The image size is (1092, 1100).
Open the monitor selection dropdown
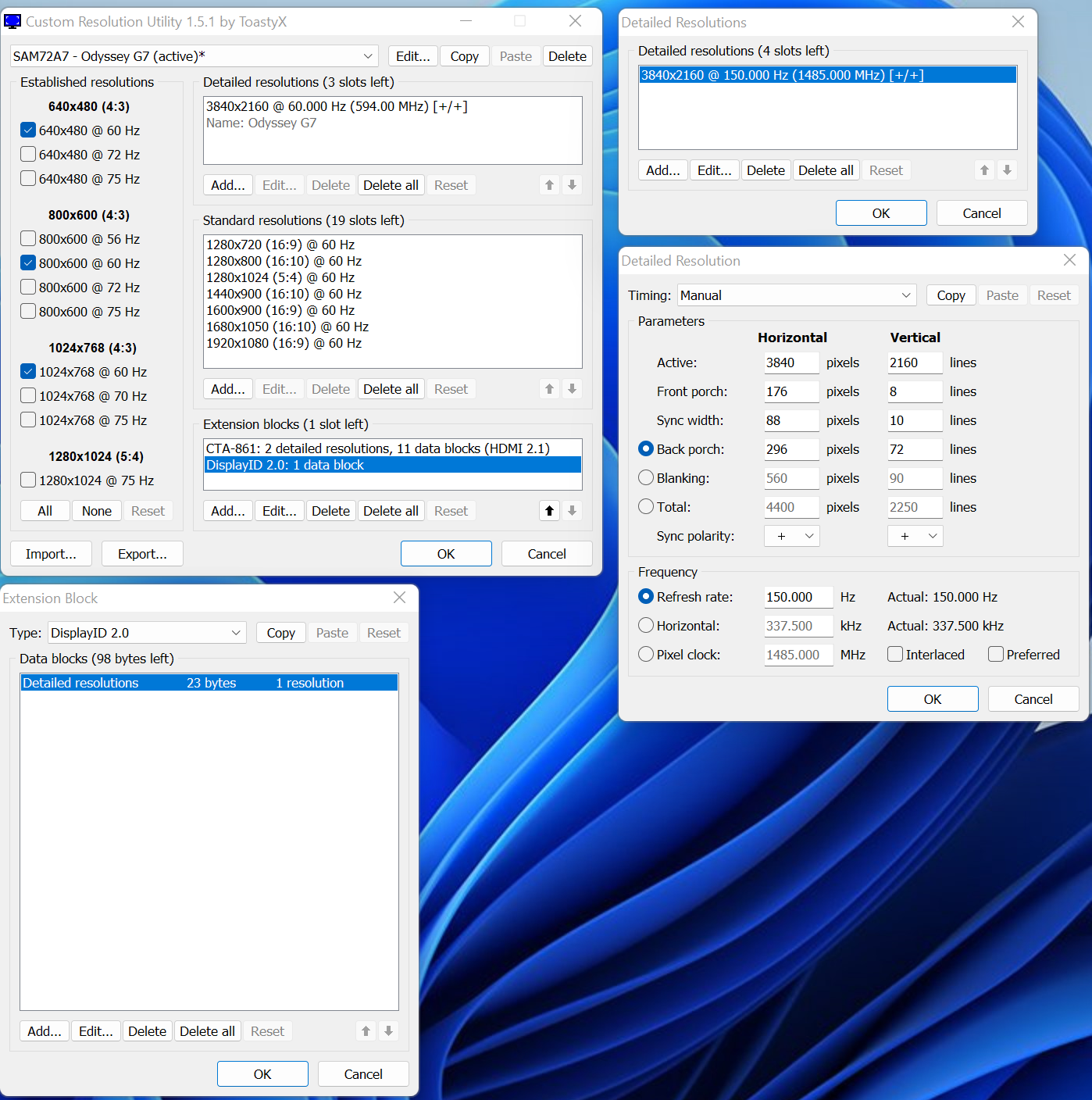coord(194,56)
